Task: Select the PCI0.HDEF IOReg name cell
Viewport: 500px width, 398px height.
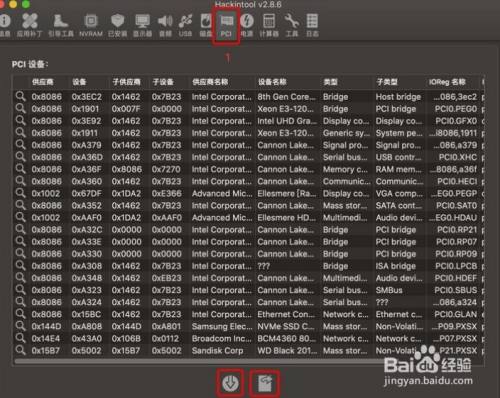Action: (456, 278)
